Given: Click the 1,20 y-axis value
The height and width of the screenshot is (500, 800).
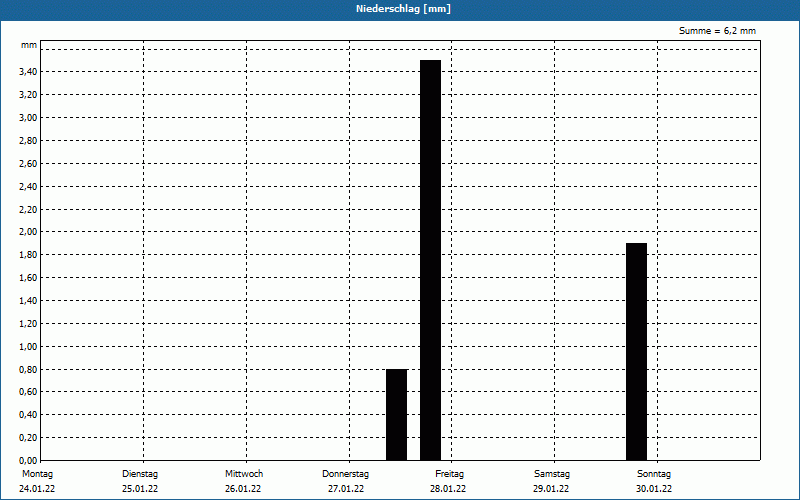Looking at the screenshot, I should (28, 324).
